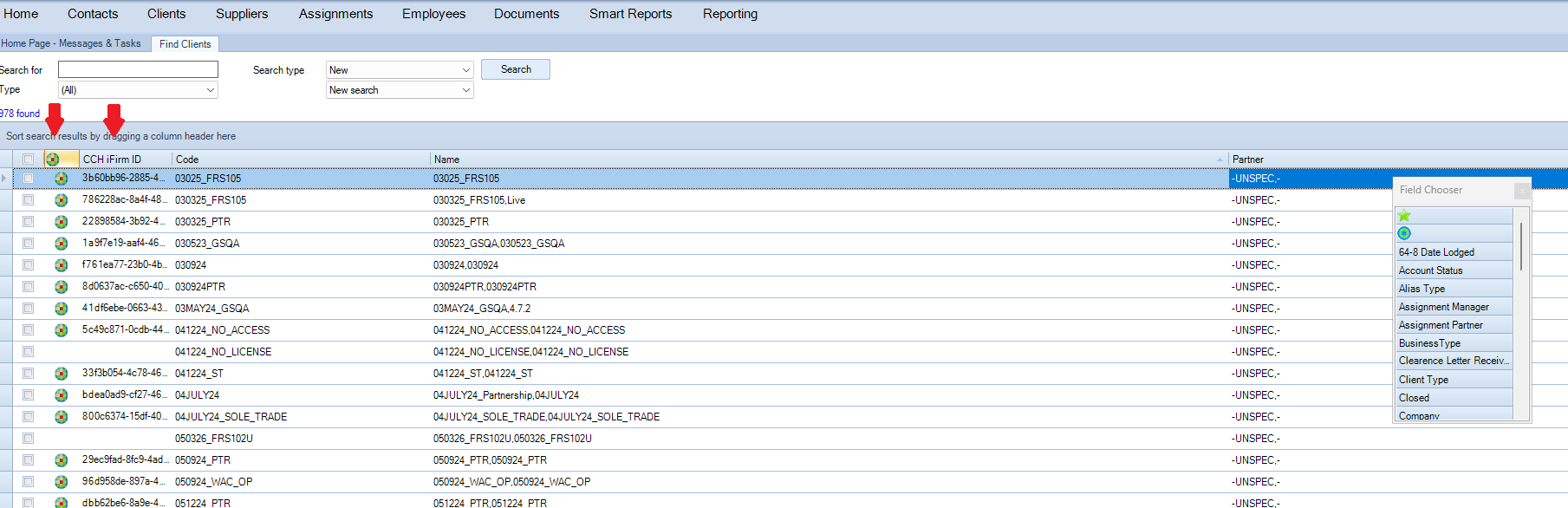This screenshot has height=508, width=1568.
Task: Click name cell '030924,030924'
Action: click(829, 265)
